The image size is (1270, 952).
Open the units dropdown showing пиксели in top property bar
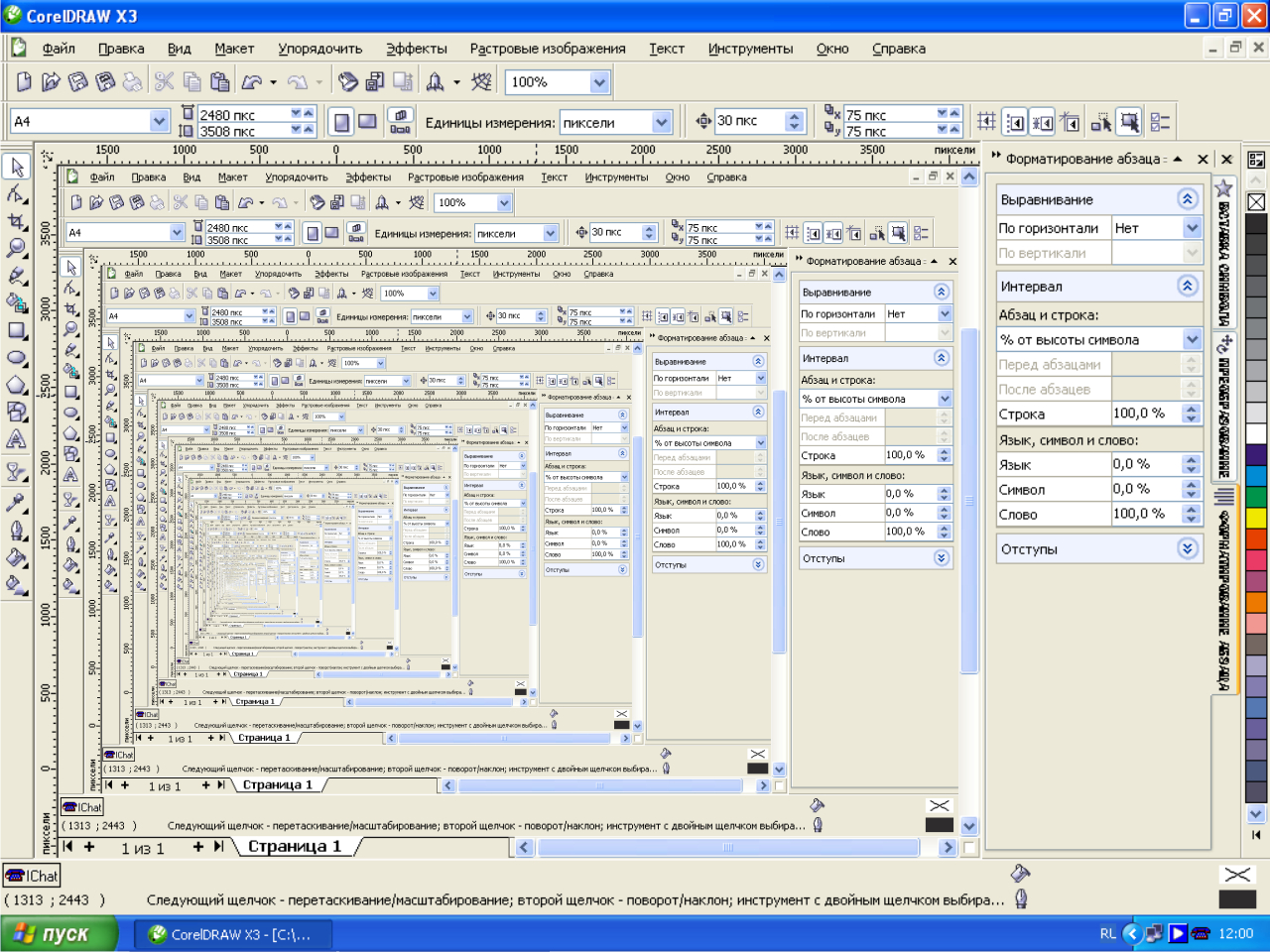click(663, 122)
